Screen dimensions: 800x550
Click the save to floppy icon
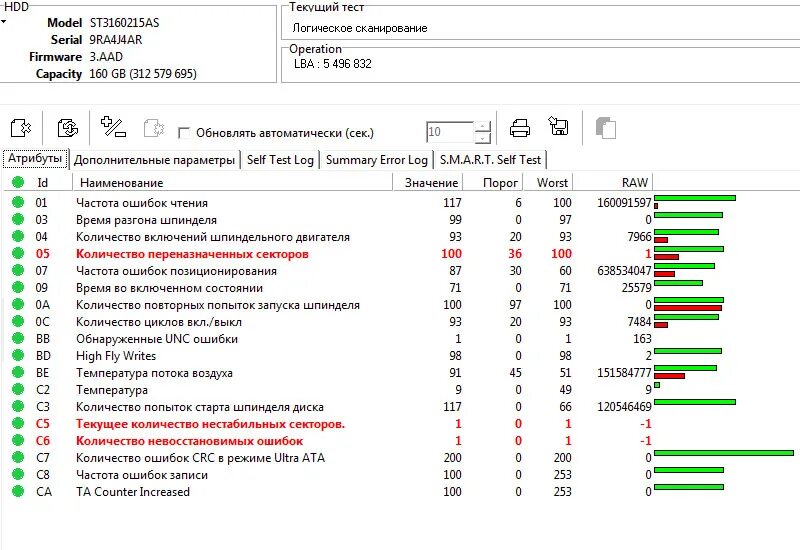tap(559, 126)
